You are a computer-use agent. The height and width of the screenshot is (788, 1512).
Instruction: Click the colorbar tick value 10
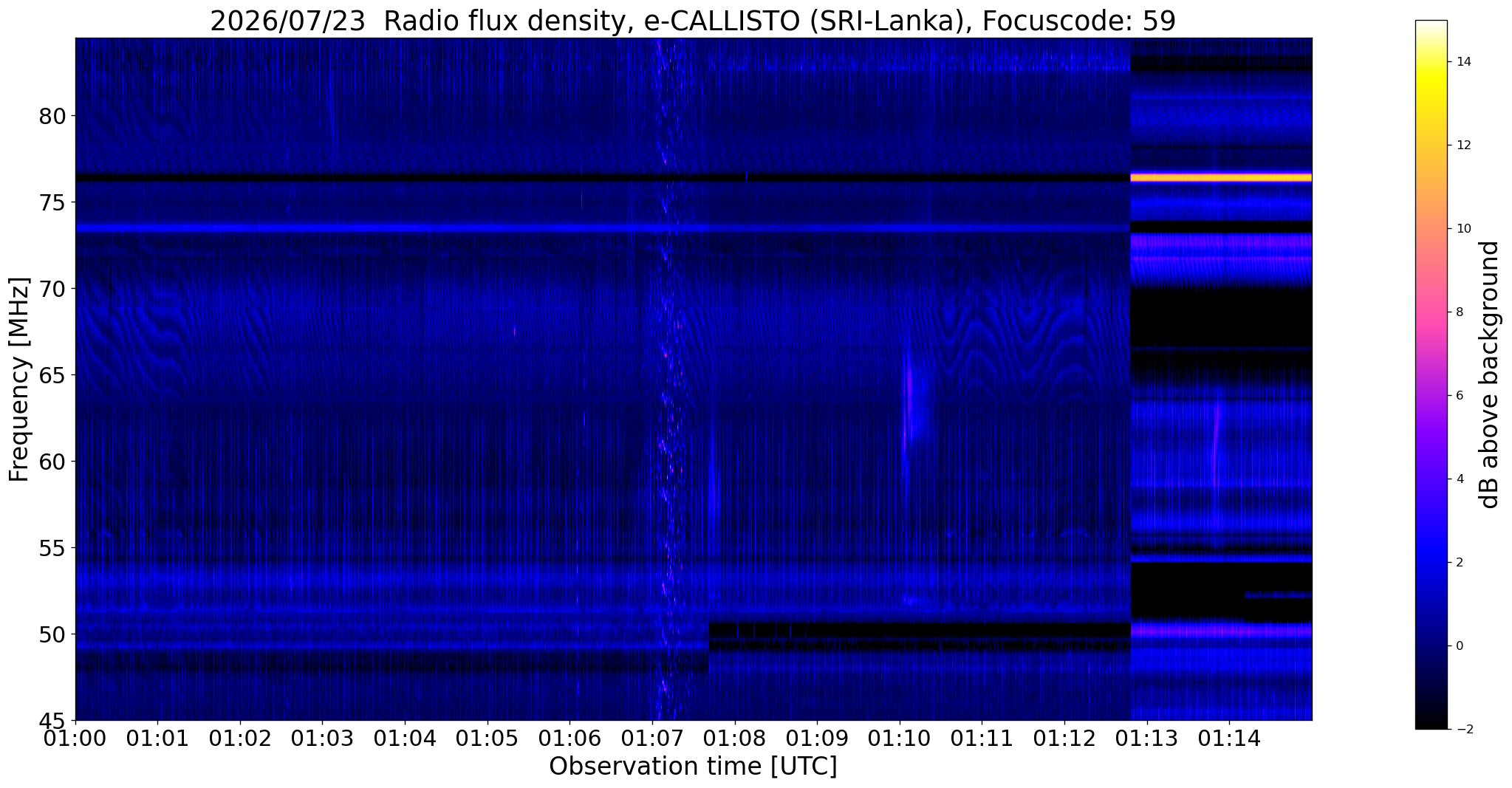[x=1463, y=229]
